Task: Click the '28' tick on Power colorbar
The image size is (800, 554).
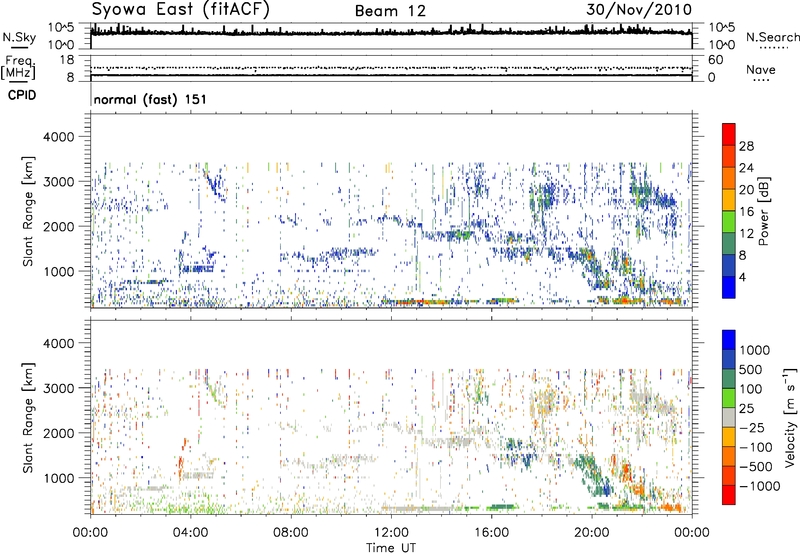Action: point(746,146)
